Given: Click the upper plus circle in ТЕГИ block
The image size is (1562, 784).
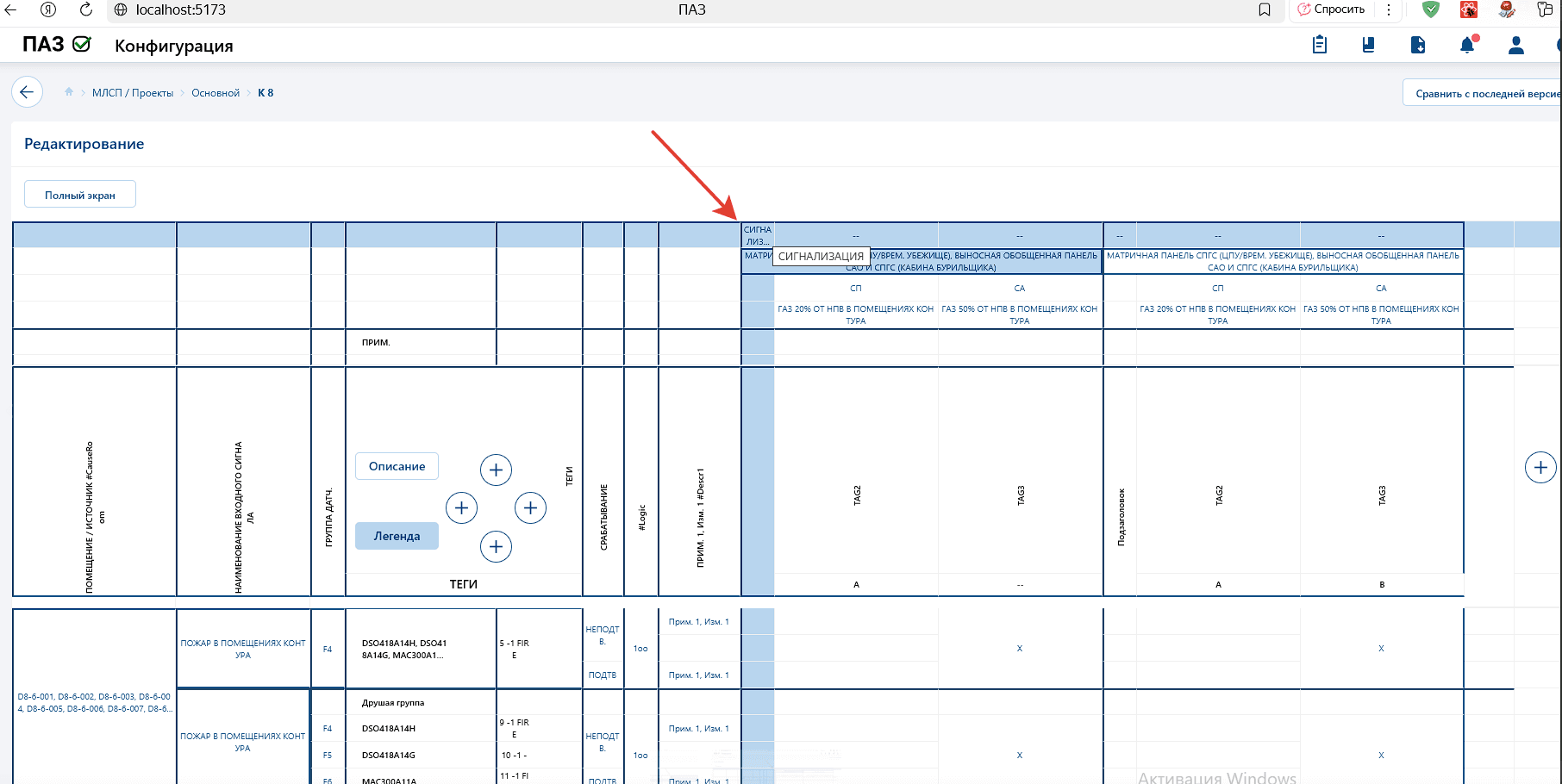Looking at the screenshot, I should tap(496, 470).
